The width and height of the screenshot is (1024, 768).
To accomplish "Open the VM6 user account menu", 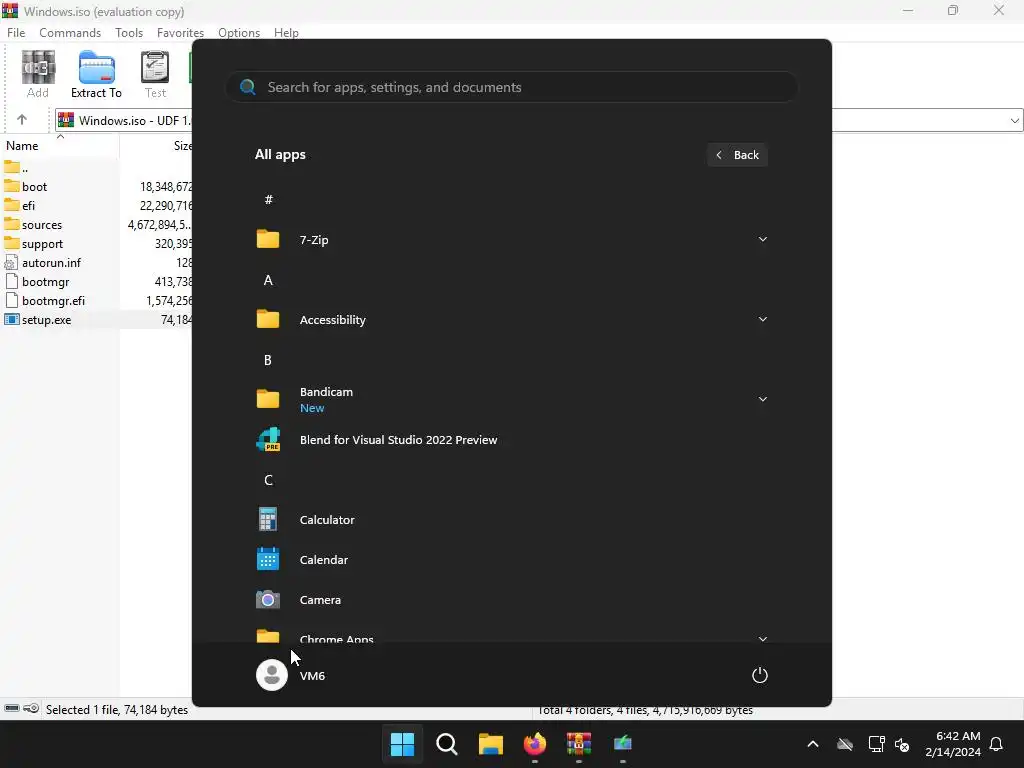I will (x=291, y=675).
